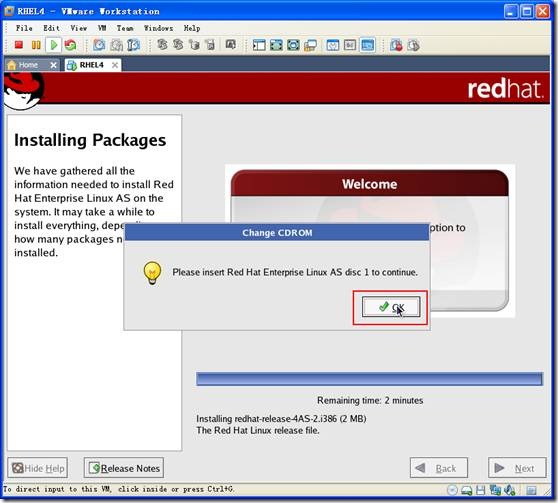Open the File menu

24,28
